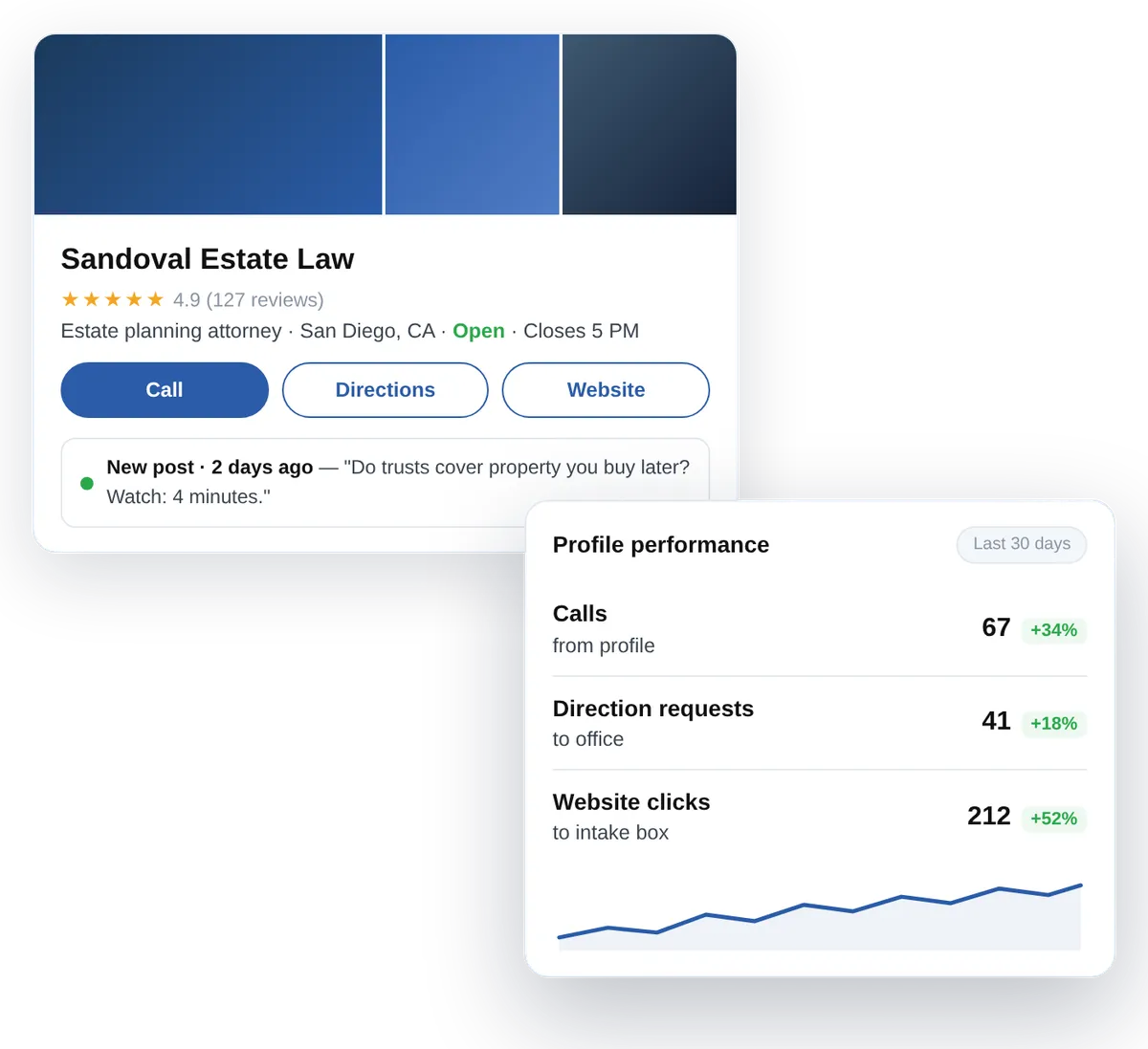Image resolution: width=1148 pixels, height=1049 pixels.
Task: Click the +34% calls badge
Action: pos(1054,630)
